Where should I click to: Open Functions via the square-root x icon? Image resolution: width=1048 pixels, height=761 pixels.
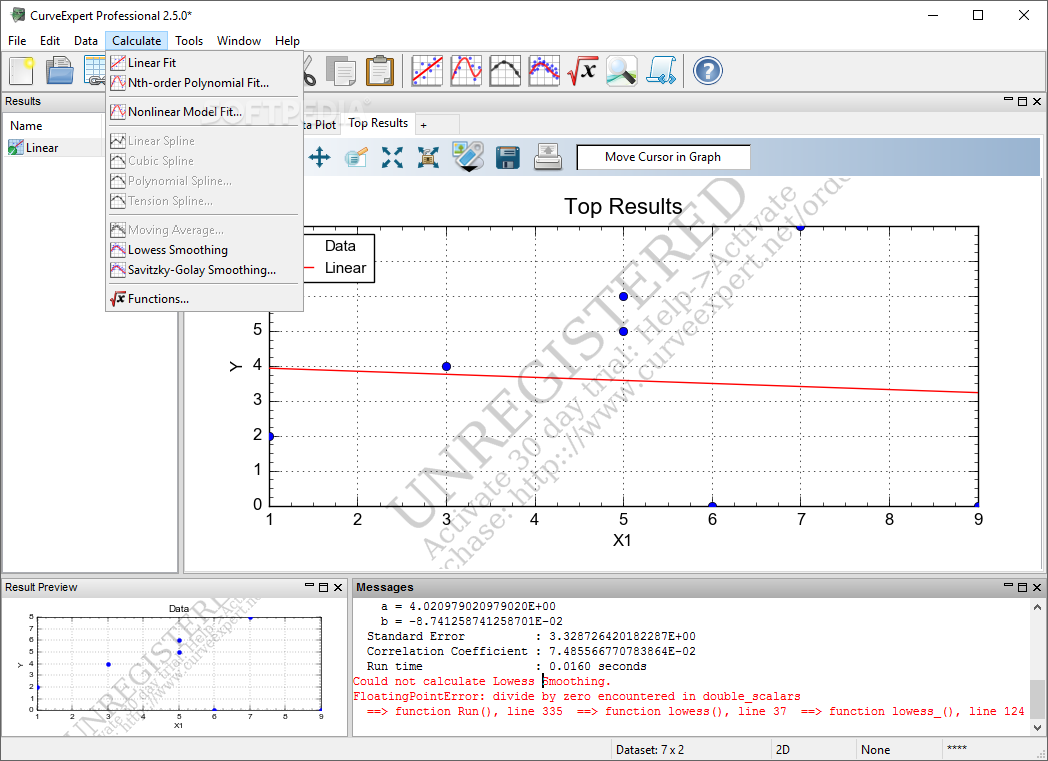pos(582,71)
